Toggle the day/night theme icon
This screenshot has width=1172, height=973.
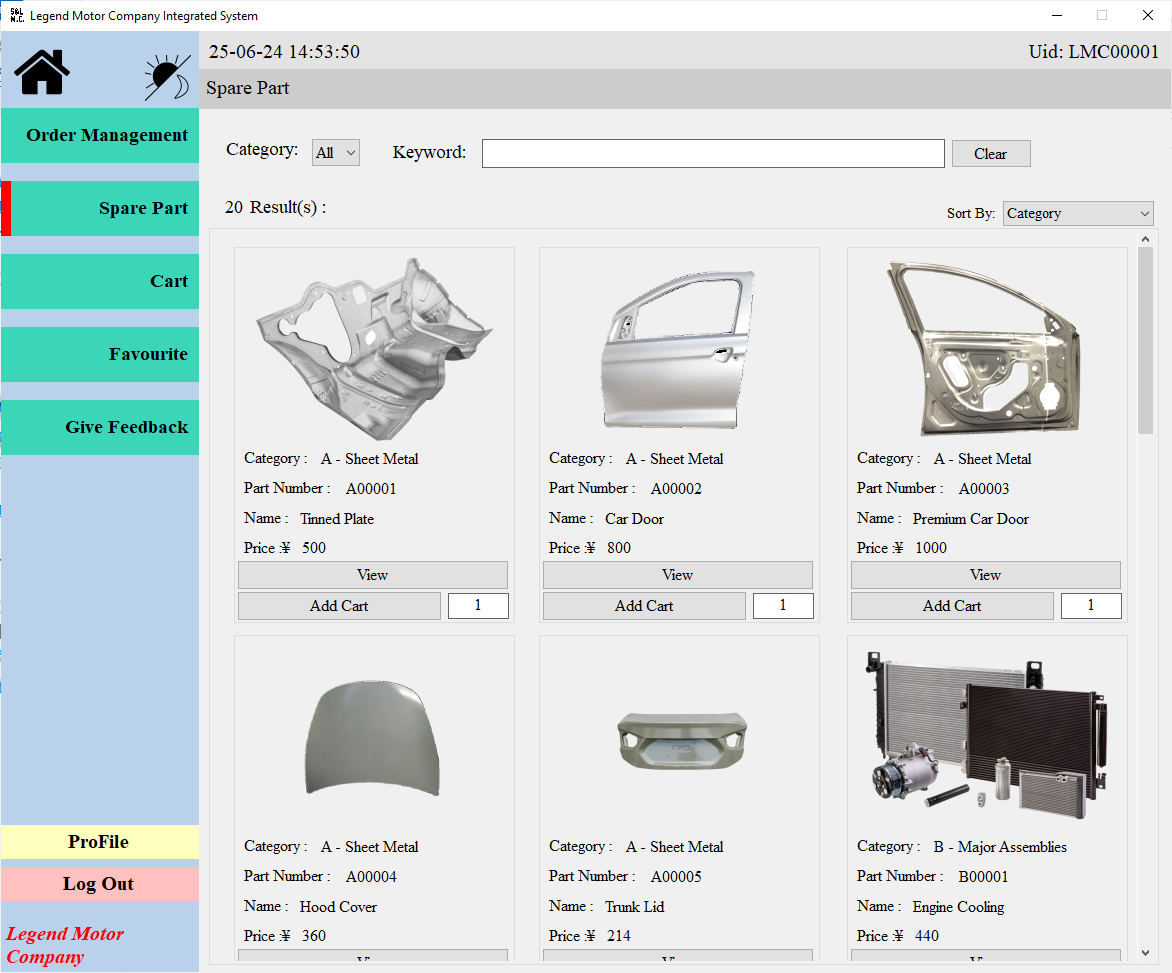click(167, 76)
